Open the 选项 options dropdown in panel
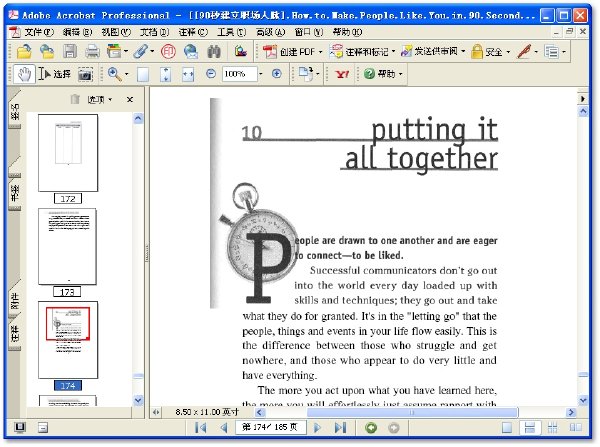Screen dimensions: 600x447 [x=100, y=100]
